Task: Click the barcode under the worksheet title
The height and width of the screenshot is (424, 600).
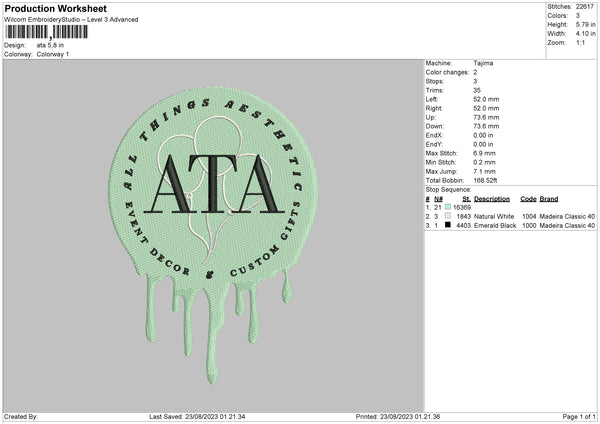Action: pyautogui.click(x=47, y=32)
